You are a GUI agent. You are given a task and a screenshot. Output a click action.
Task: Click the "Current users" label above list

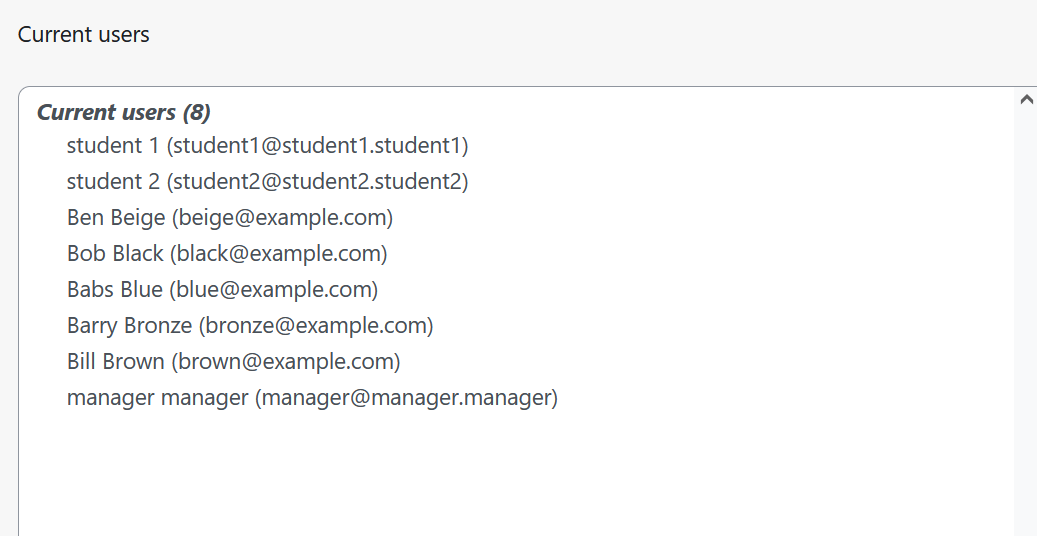click(x=83, y=34)
